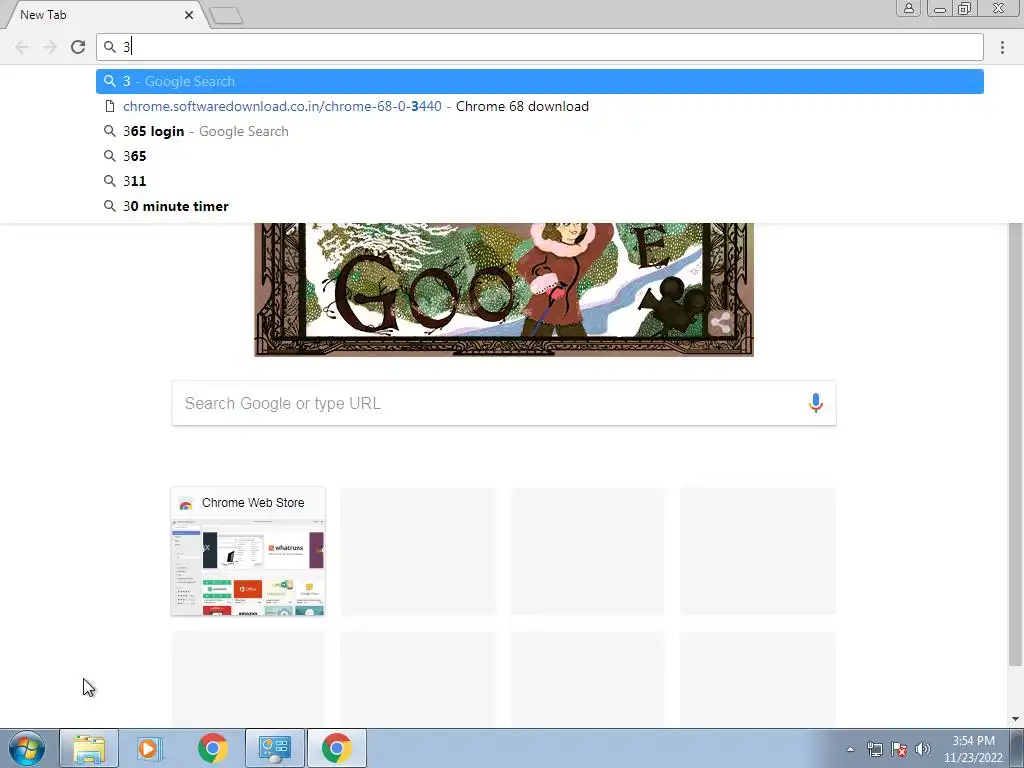Open the Chrome Web Store tile

[248, 551]
